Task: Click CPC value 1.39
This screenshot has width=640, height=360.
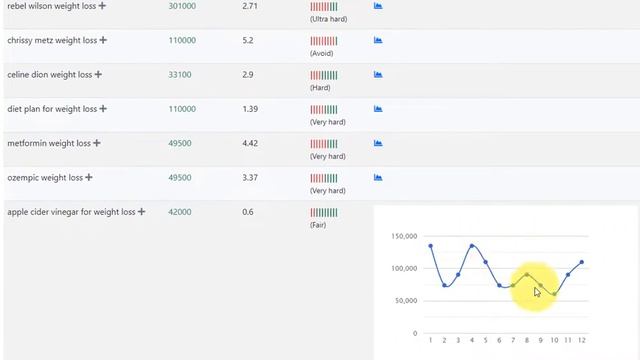Action: pyautogui.click(x=250, y=109)
